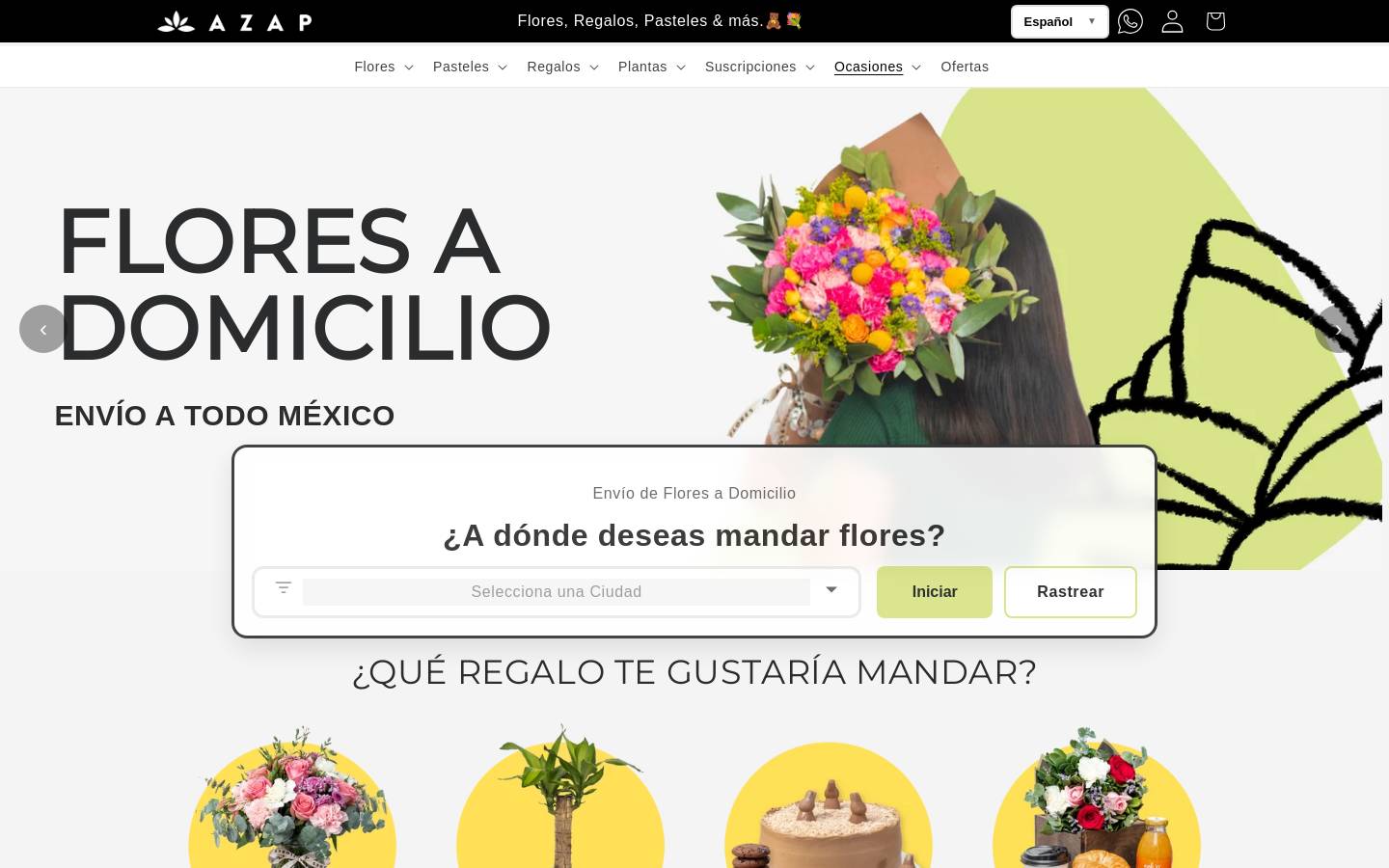Click the Rastrear button
The height and width of the screenshot is (868, 1389).
coord(1071,592)
